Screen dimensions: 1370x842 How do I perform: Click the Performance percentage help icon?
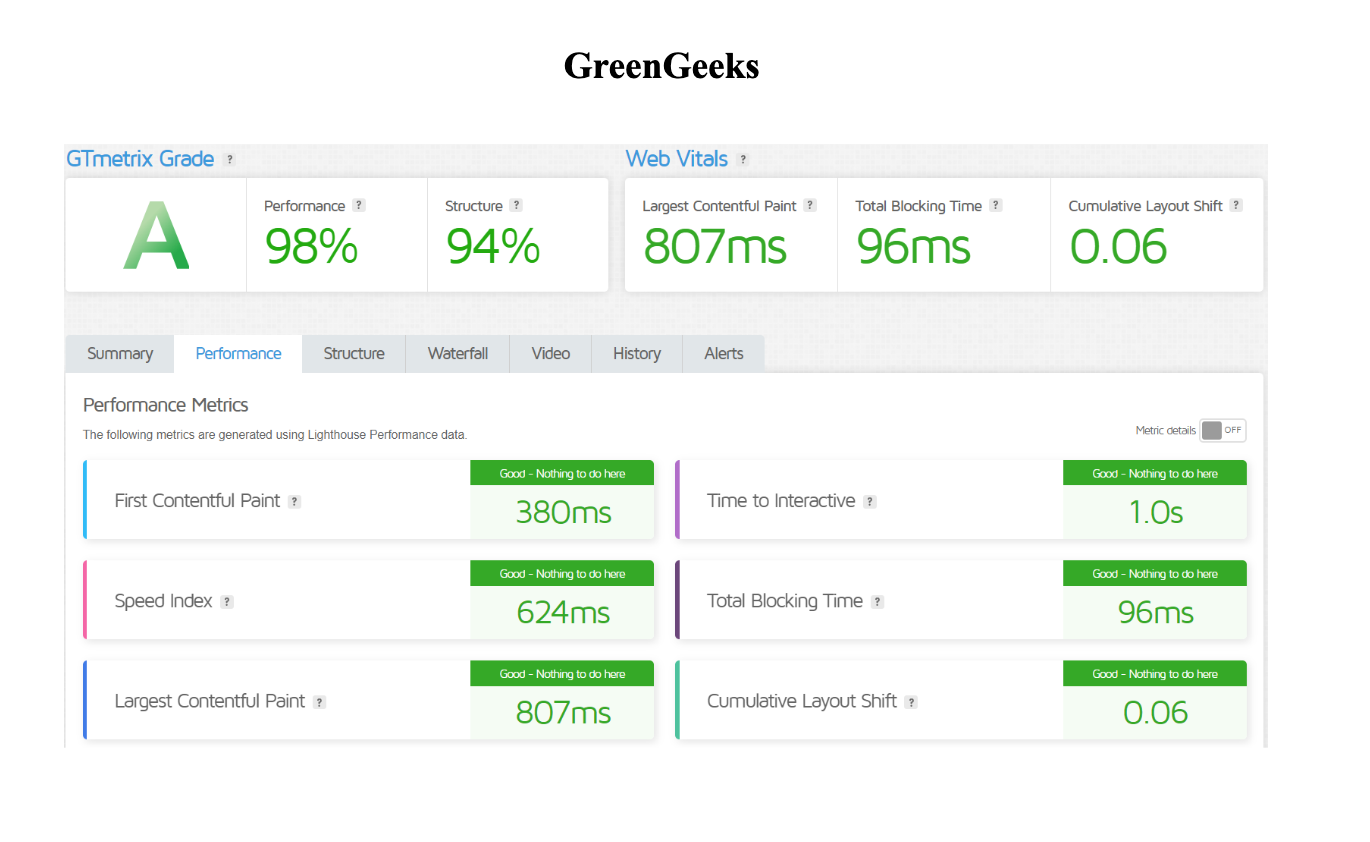point(361,205)
